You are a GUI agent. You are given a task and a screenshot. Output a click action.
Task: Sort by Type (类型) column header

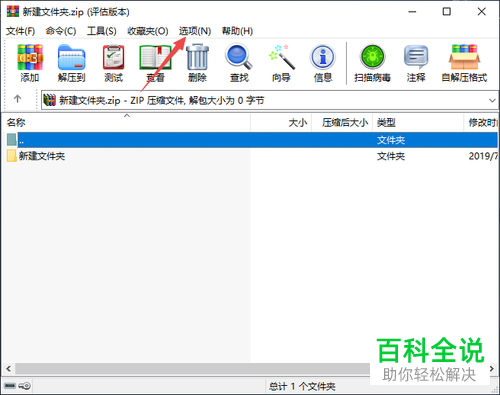[418, 123]
